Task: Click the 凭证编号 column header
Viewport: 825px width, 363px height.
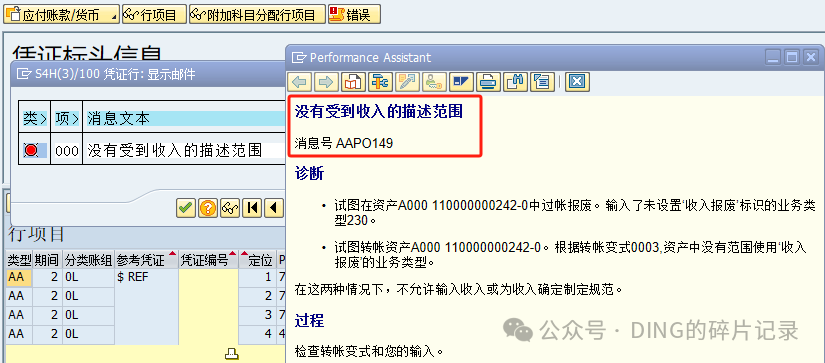Action: point(209,260)
